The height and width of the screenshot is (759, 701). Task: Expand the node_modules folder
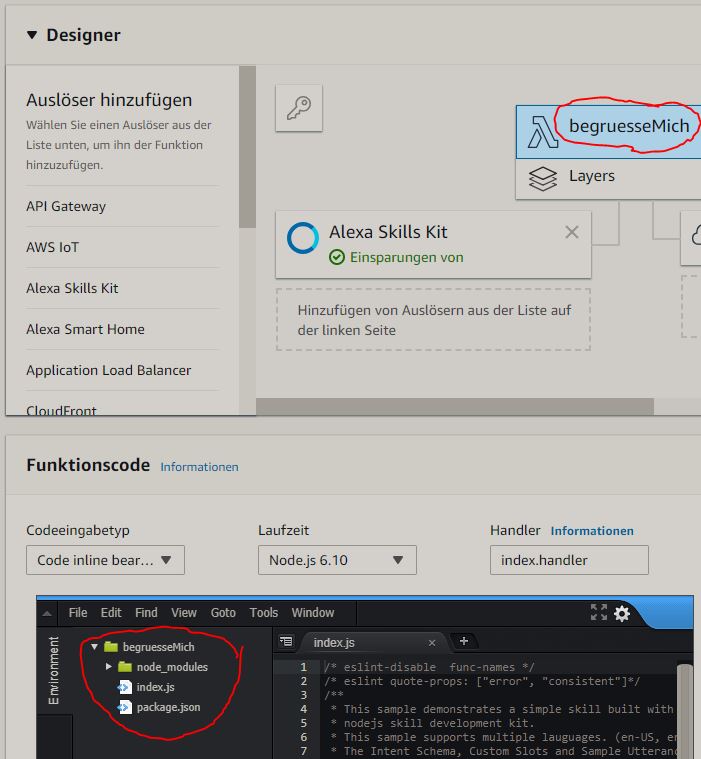pyautogui.click(x=109, y=667)
